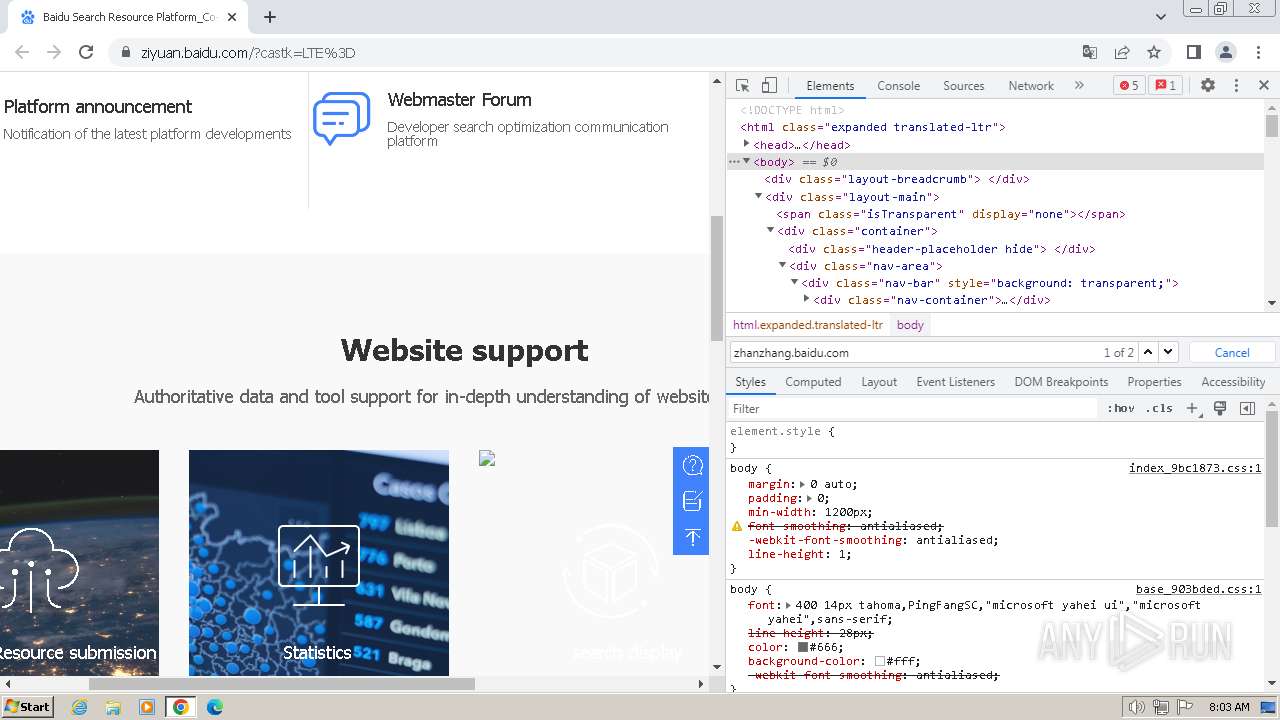Activate the DevTools element inspector icon
Screen dimensions: 1280x720
pyautogui.click(x=742, y=86)
